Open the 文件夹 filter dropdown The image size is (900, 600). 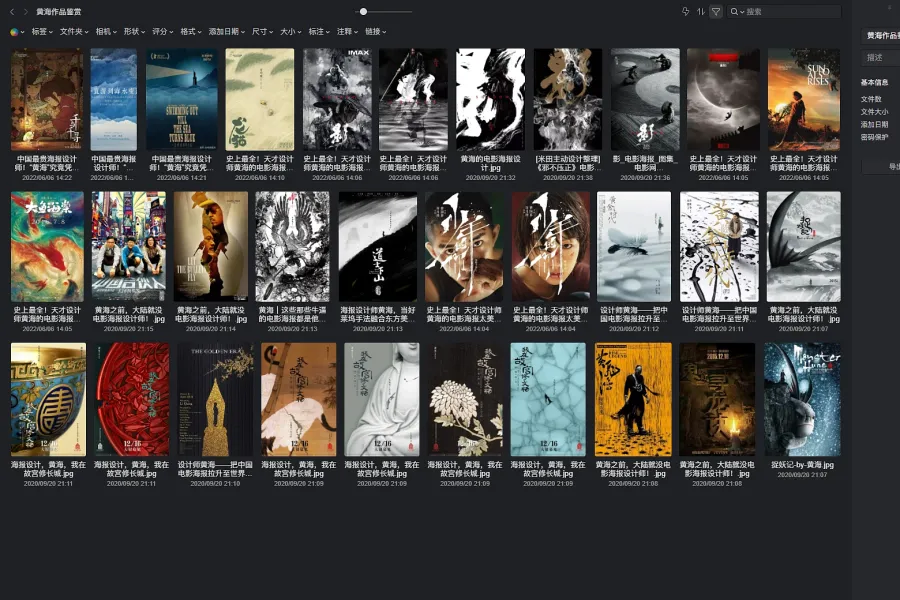(x=74, y=32)
